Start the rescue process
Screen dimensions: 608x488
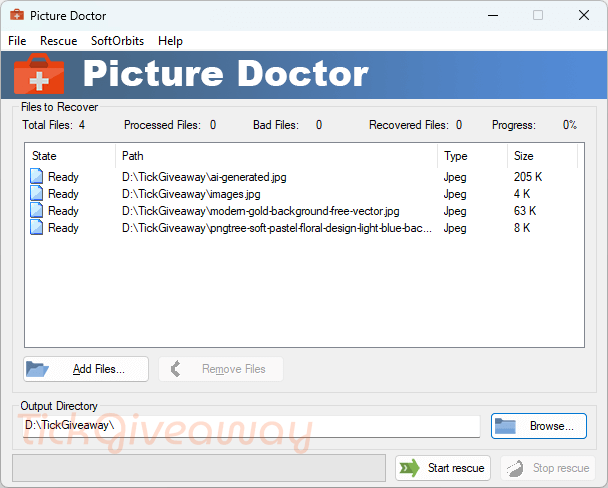click(443, 468)
